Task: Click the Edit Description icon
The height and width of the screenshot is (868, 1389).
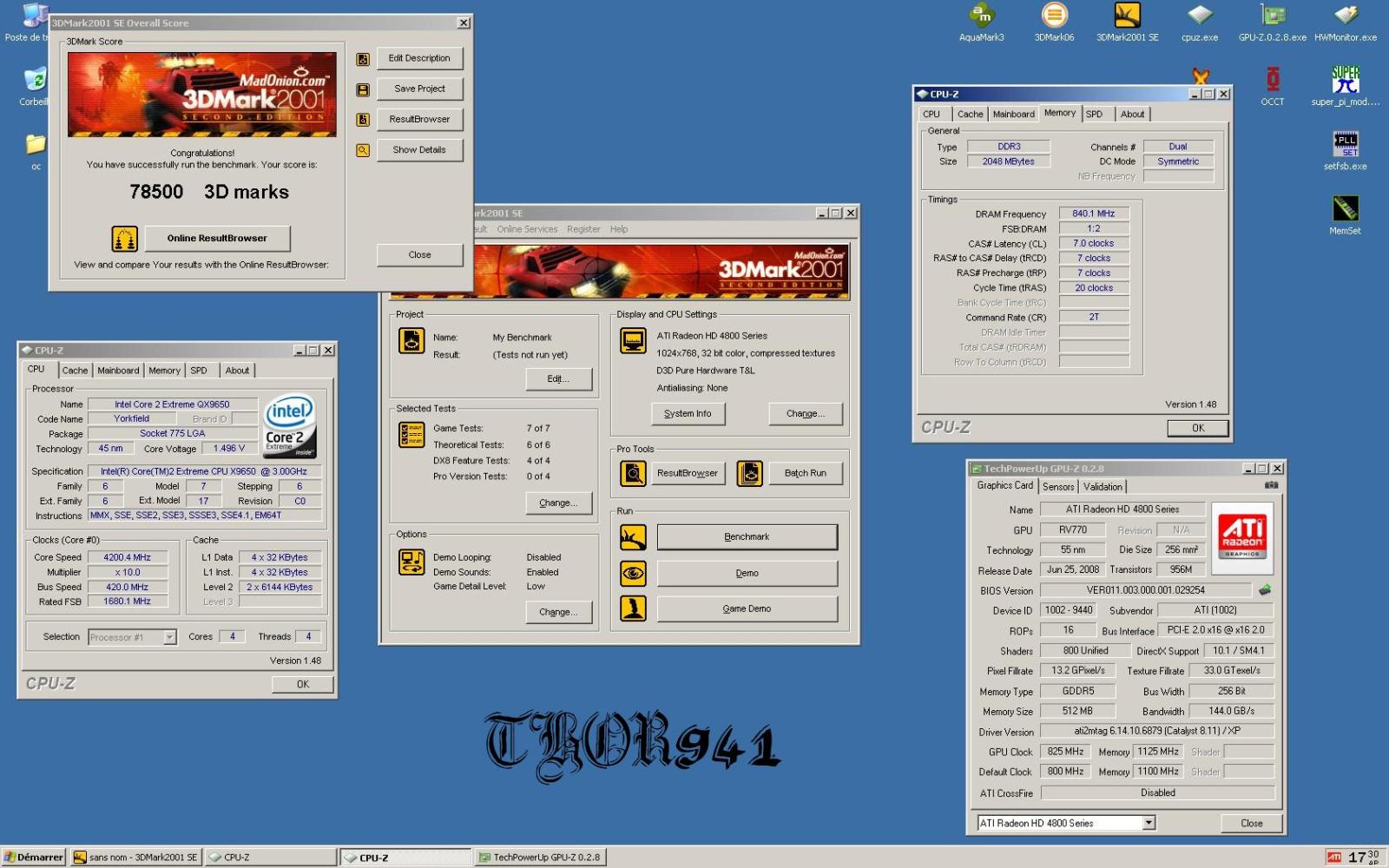Action: (363, 59)
